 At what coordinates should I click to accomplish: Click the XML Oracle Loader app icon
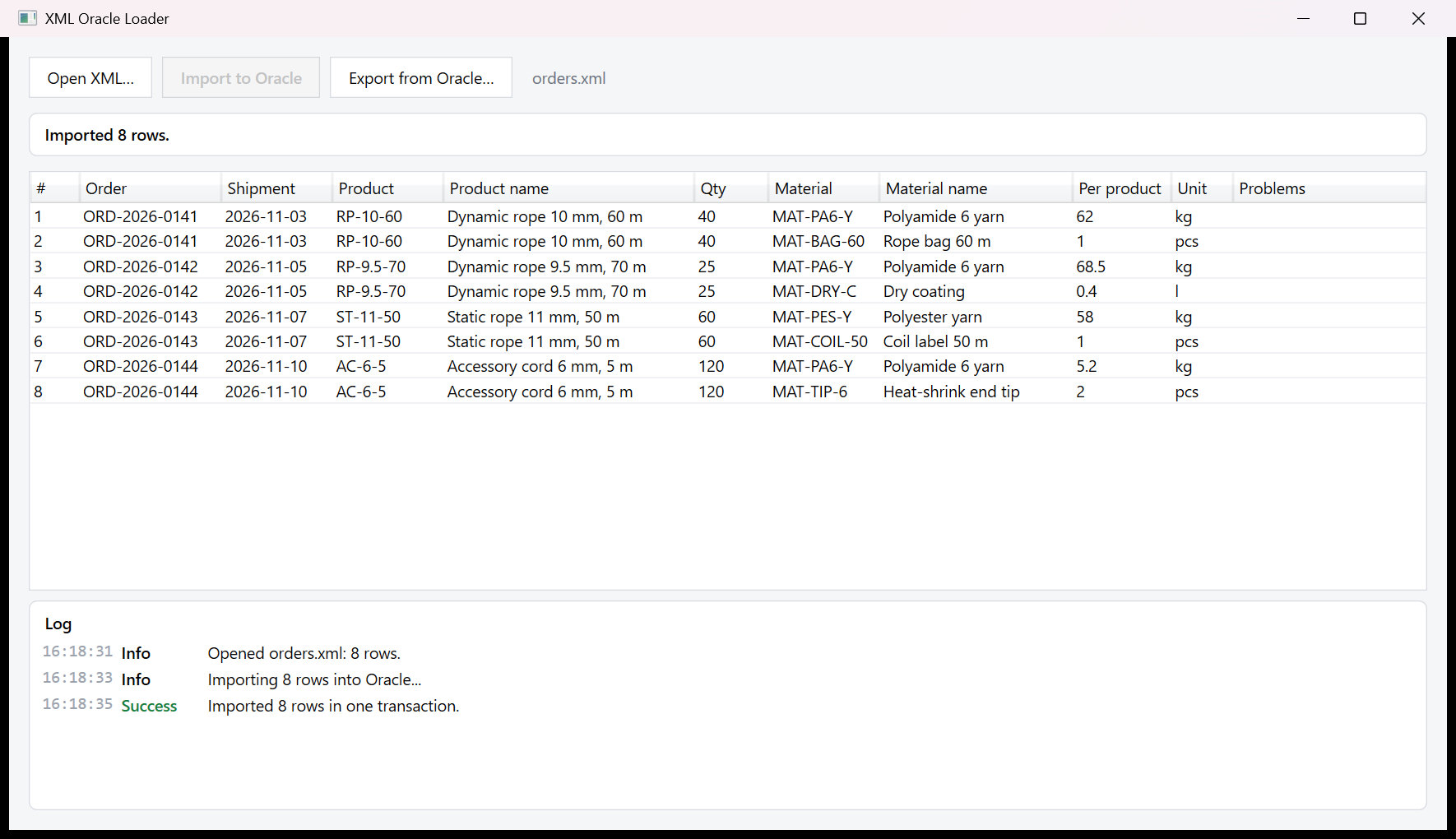click(x=27, y=18)
